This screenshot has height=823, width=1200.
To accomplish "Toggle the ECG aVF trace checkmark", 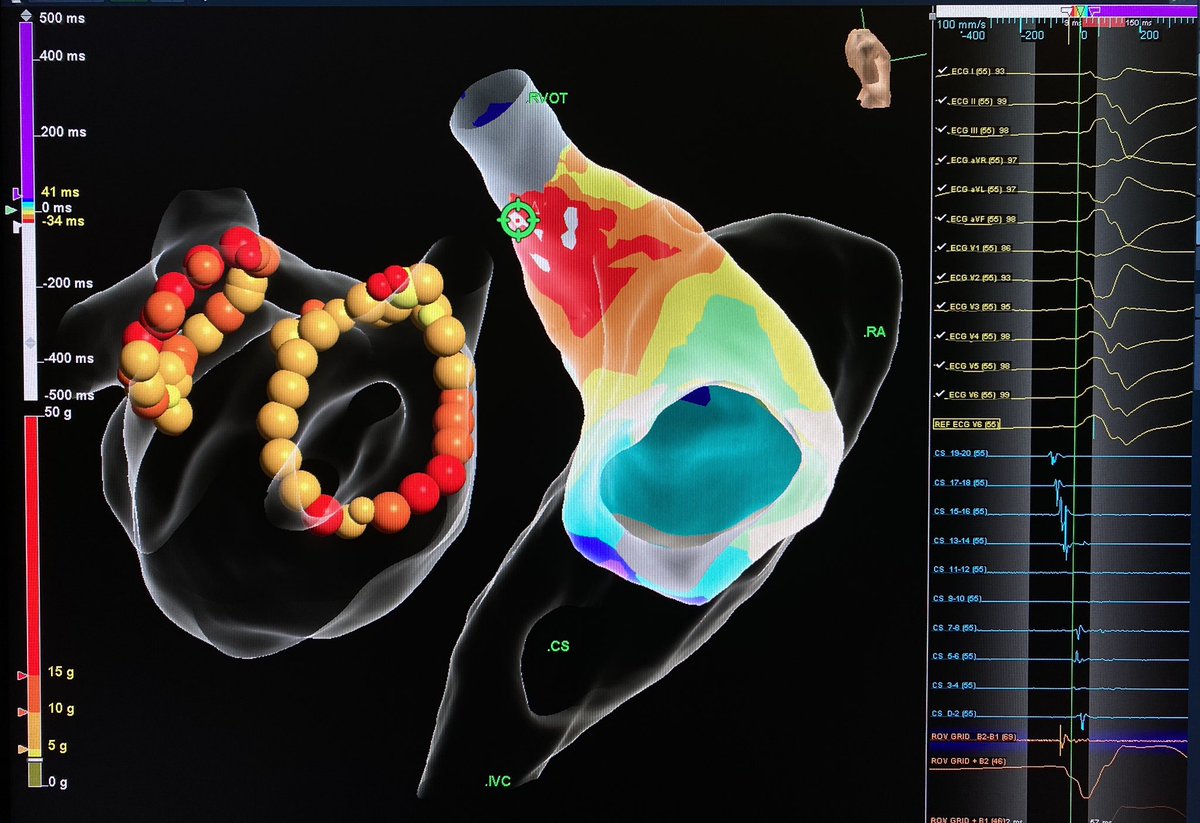I will pos(940,218).
